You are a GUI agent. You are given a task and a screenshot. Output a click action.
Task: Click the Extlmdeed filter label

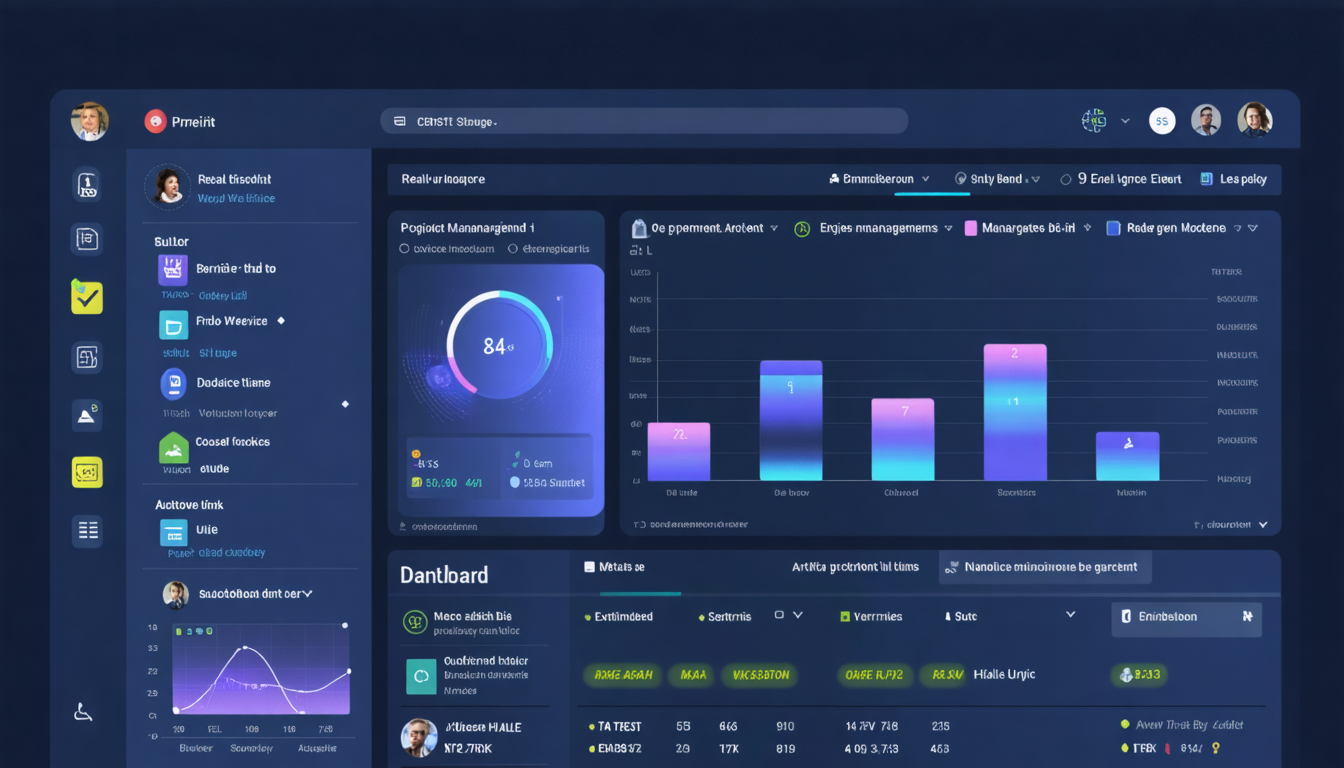pyautogui.click(x=623, y=617)
